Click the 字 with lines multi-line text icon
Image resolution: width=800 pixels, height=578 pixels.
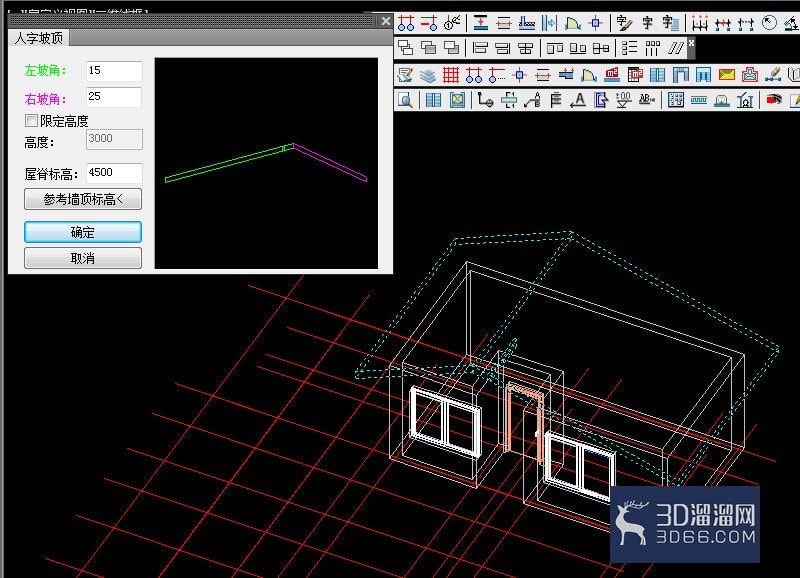pyautogui.click(x=670, y=23)
